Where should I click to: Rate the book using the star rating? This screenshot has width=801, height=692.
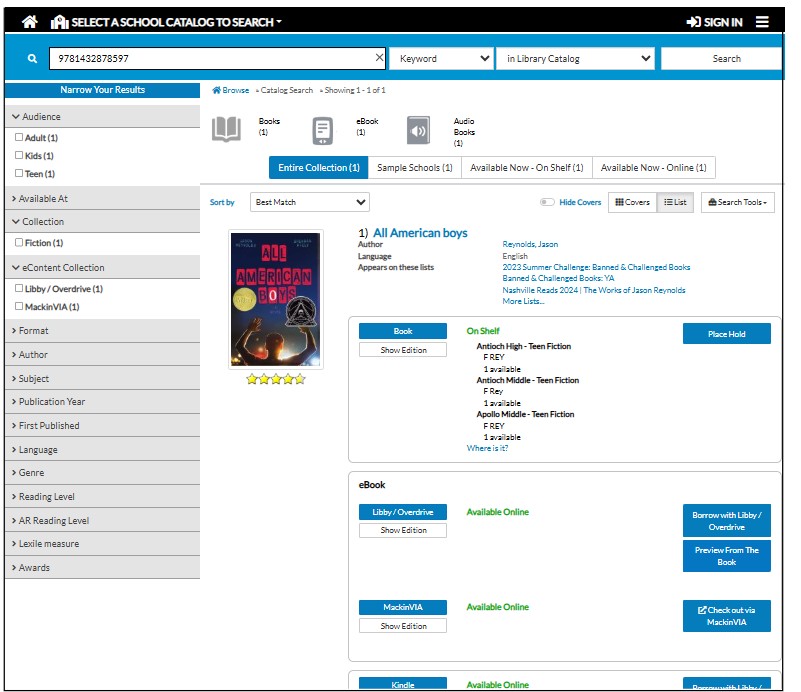tap(275, 379)
